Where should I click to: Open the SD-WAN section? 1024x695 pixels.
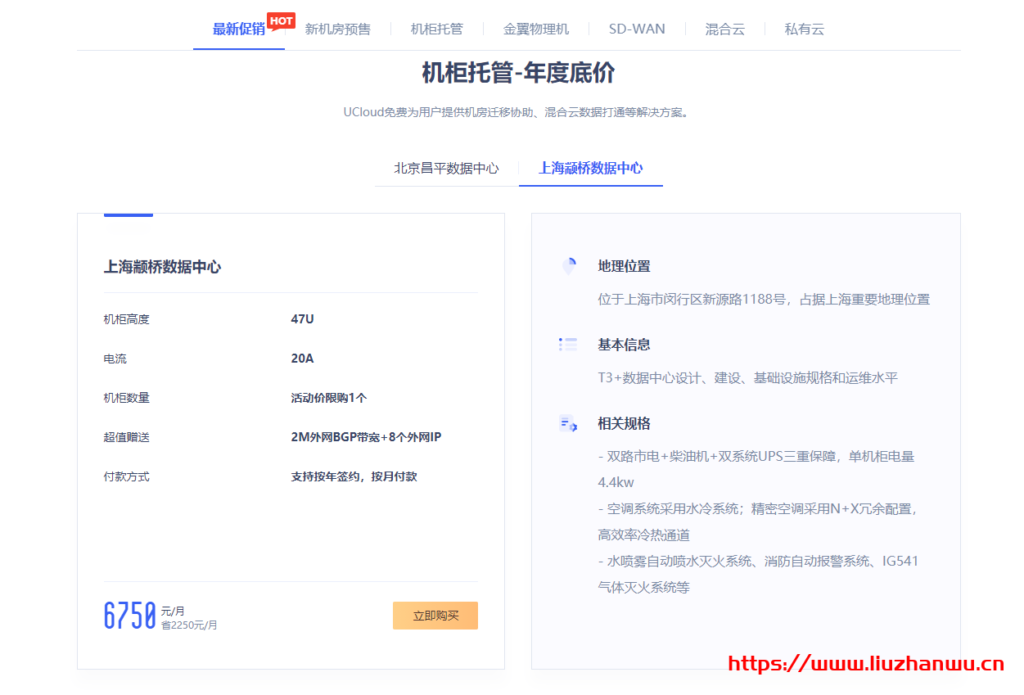637,29
